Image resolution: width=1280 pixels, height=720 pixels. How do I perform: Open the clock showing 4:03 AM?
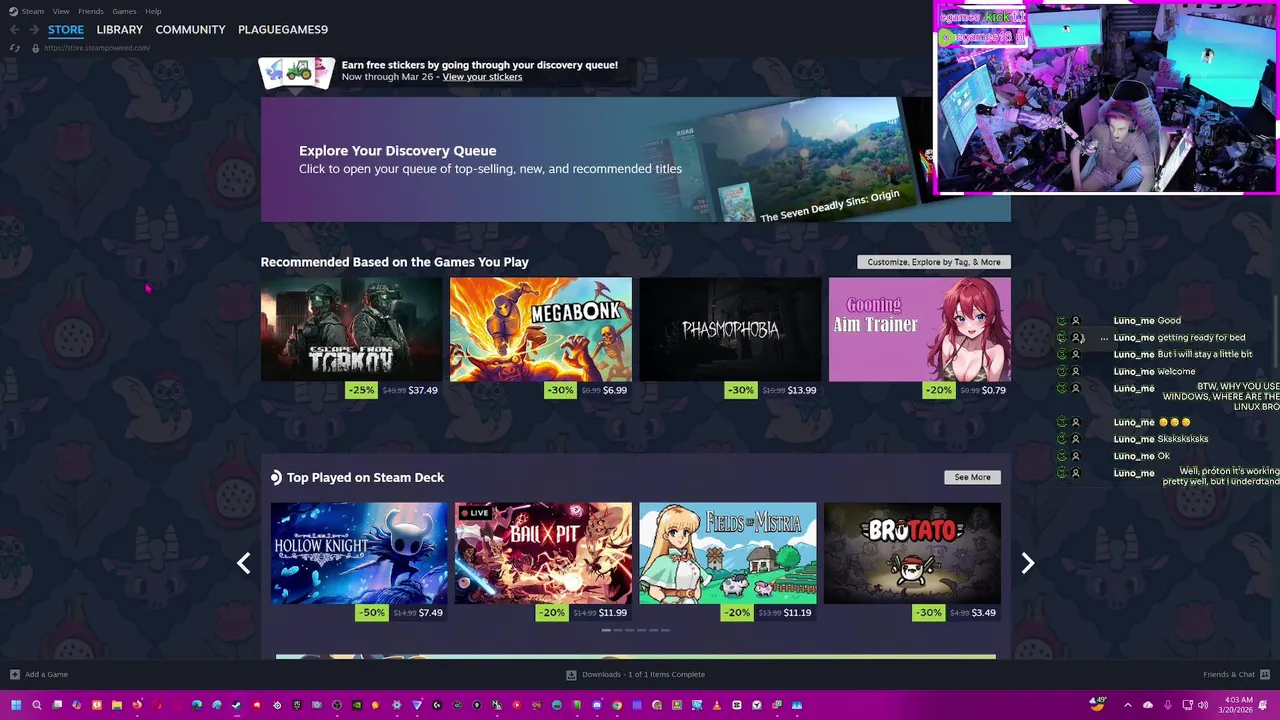coord(1236,705)
